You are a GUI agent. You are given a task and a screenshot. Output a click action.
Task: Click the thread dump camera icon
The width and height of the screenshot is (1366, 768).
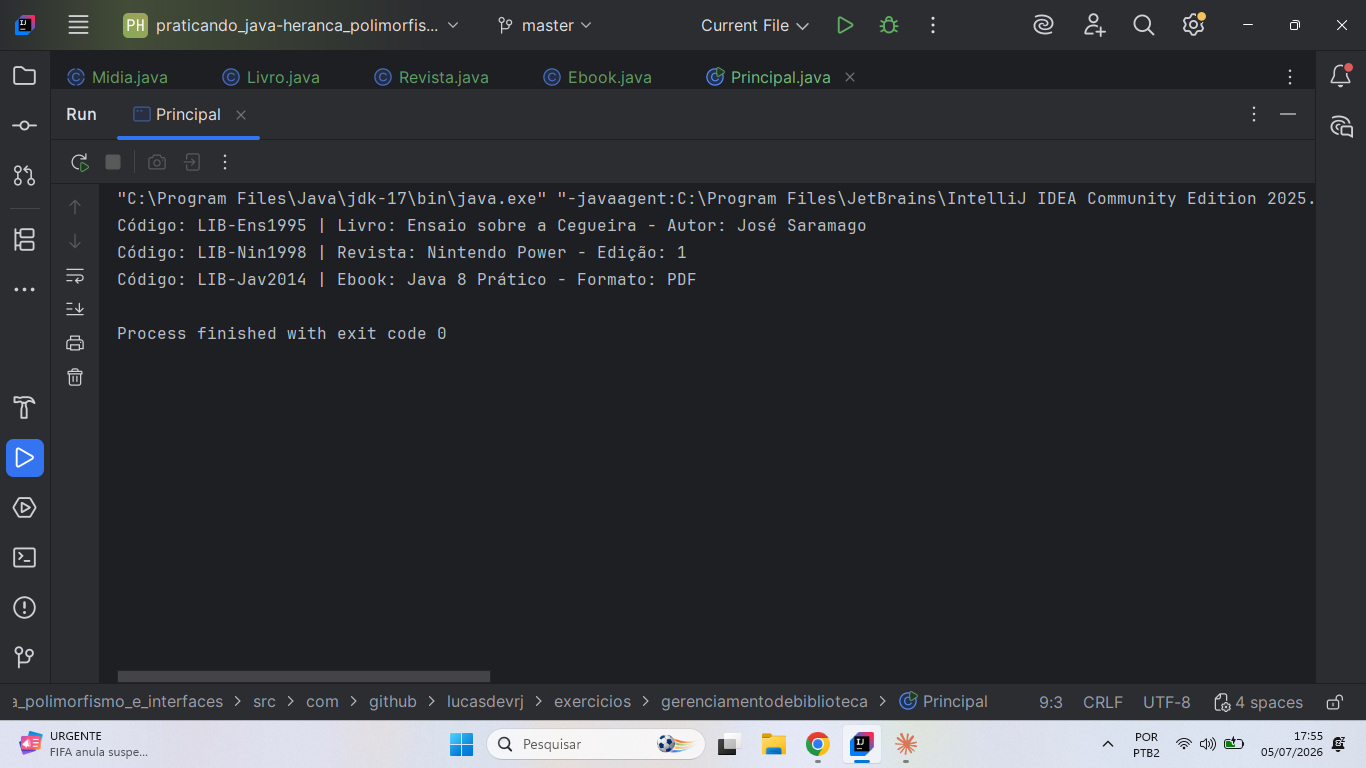(x=157, y=162)
